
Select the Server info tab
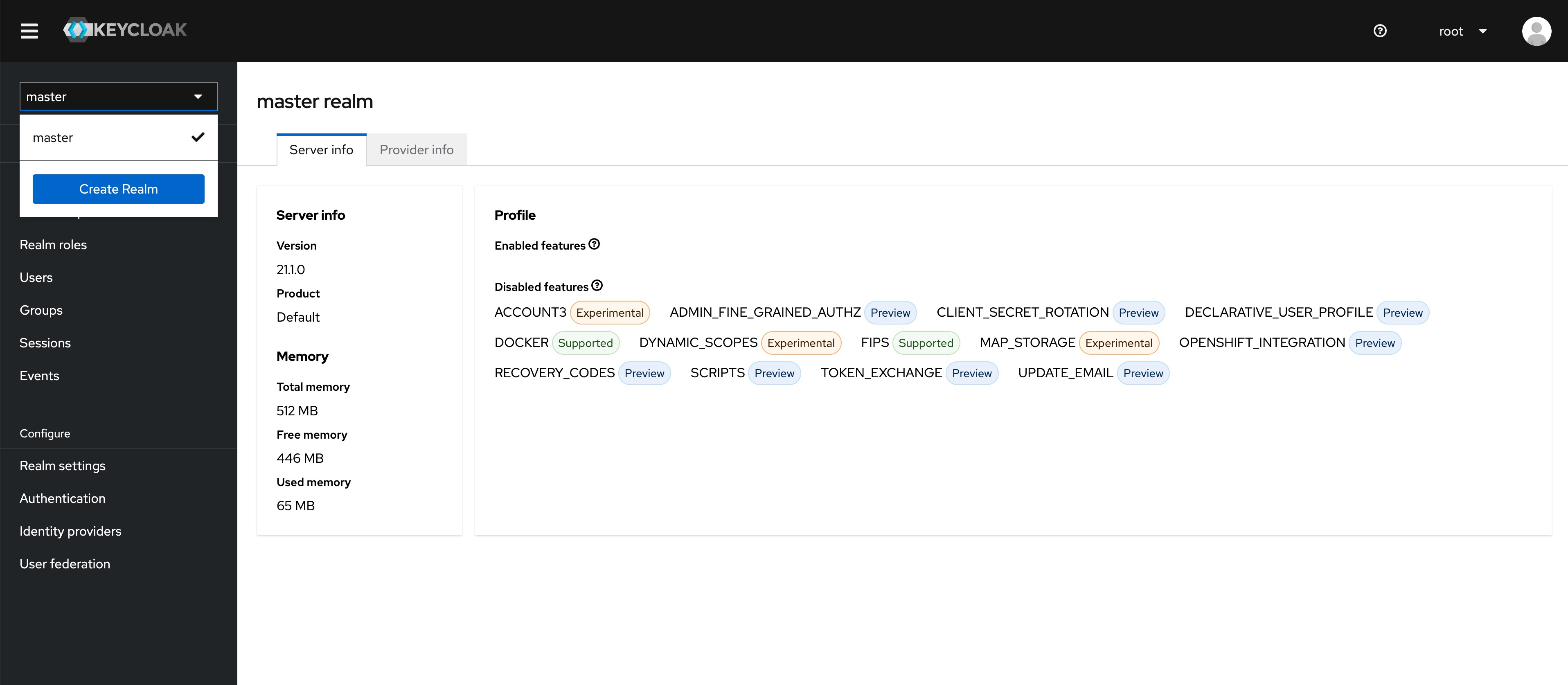[321, 150]
